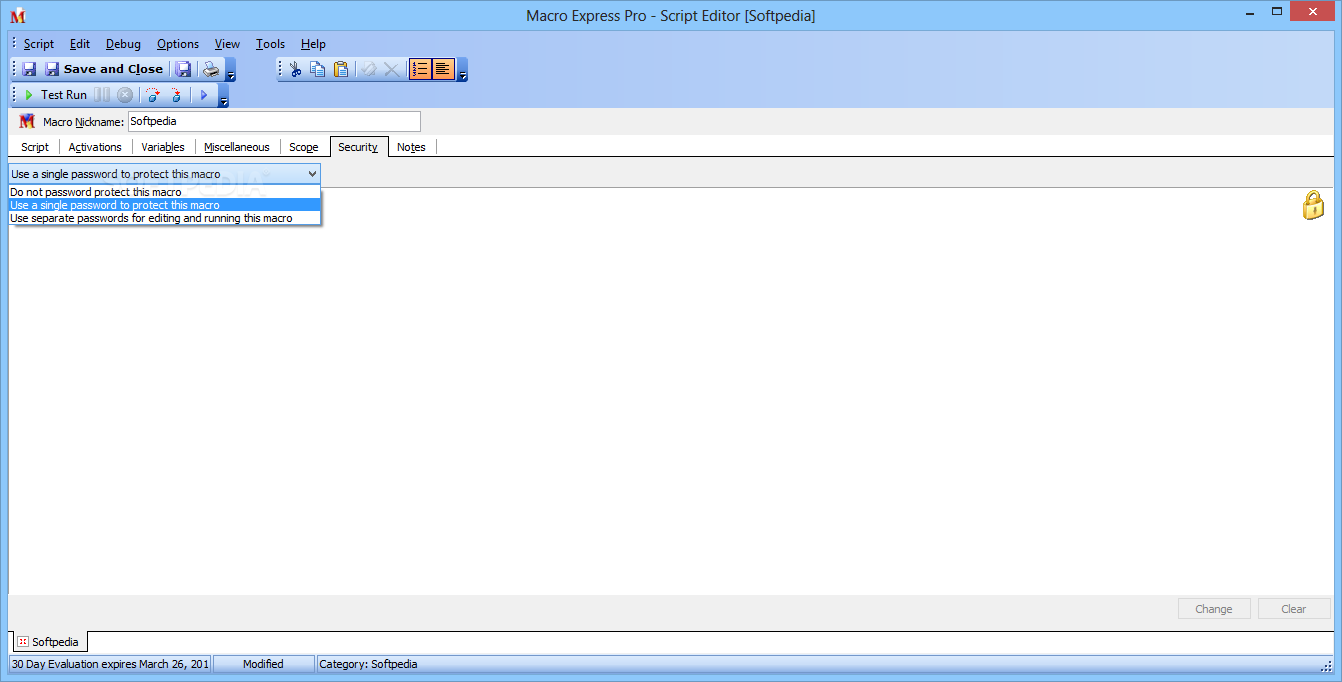Click the Macro Nickname input field
The width and height of the screenshot is (1342, 682).
(x=274, y=122)
